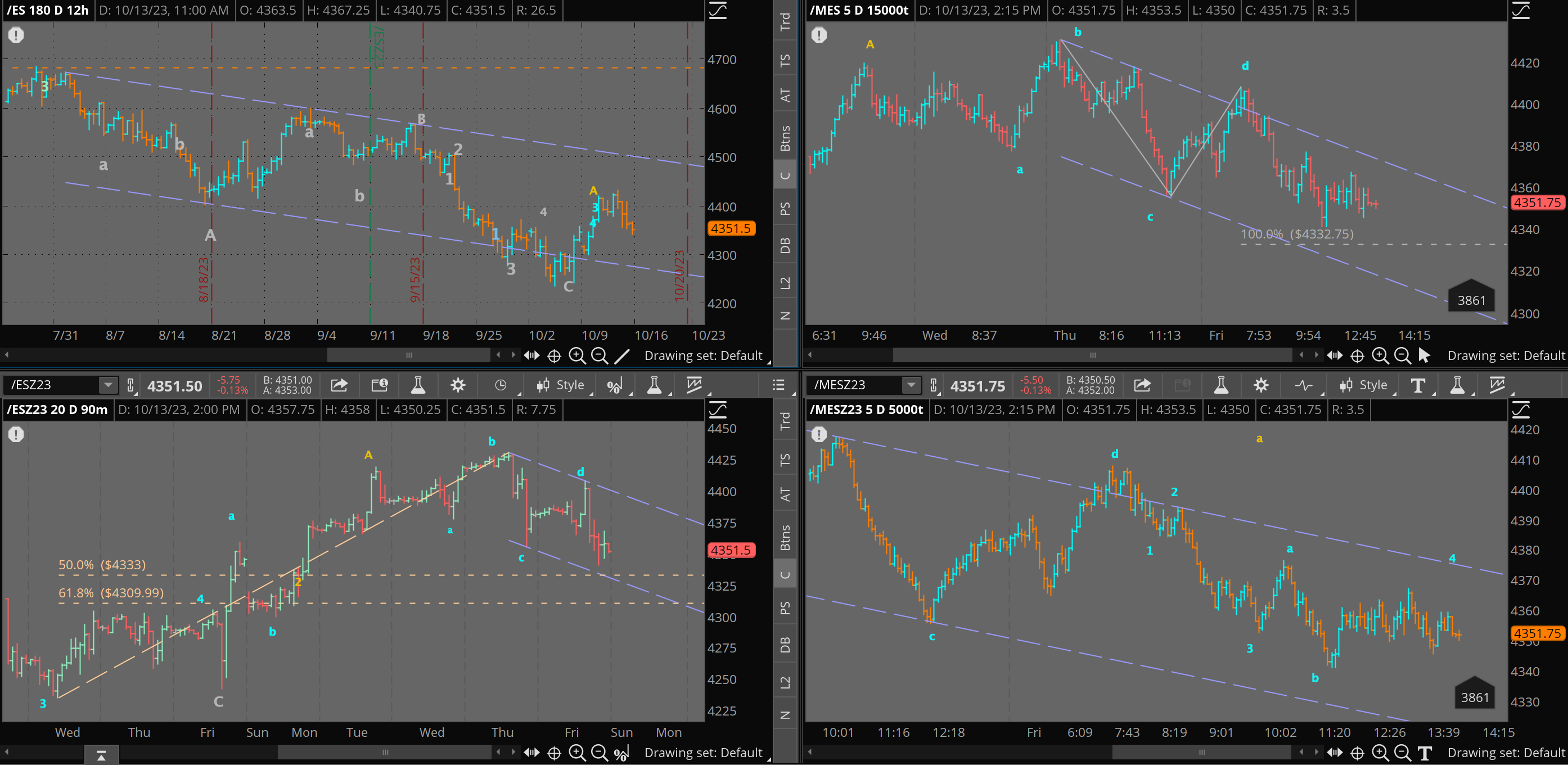Image resolution: width=1568 pixels, height=765 pixels.
Task: Open the TS tab beside the /ES 12h chart
Action: [785, 61]
